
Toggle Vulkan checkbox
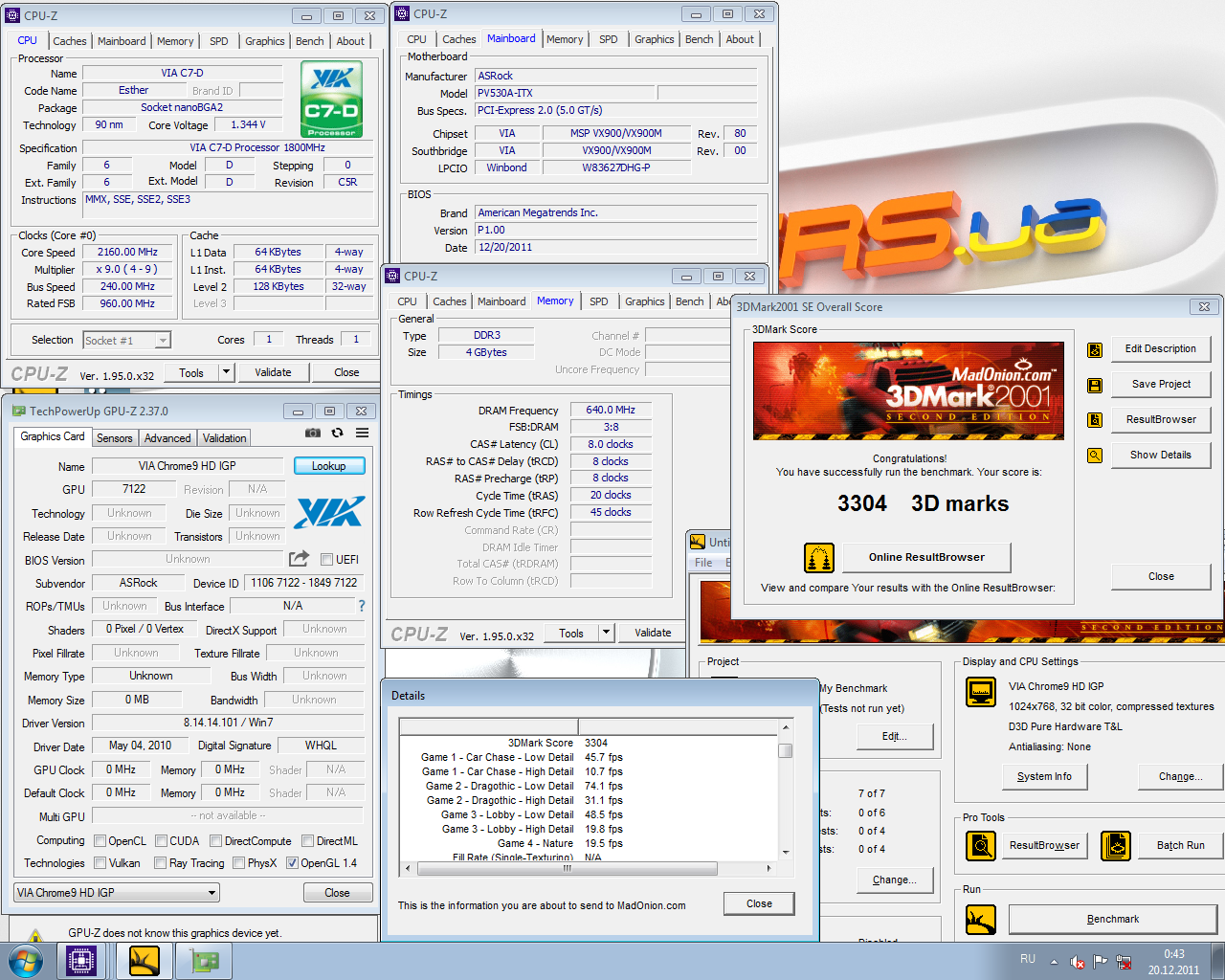point(100,863)
